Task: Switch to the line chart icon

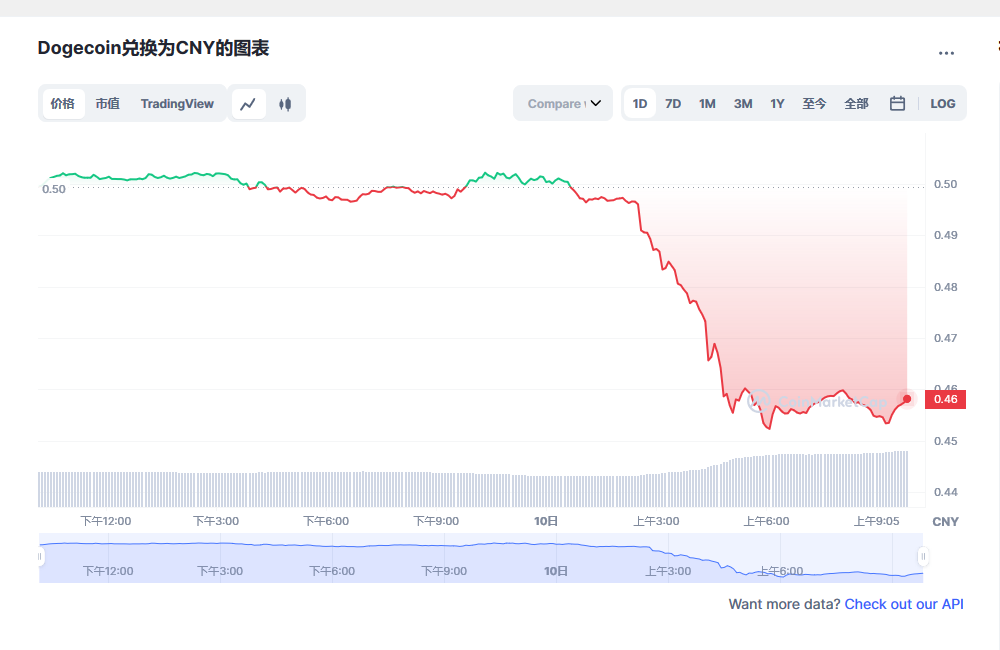Action: point(248,103)
